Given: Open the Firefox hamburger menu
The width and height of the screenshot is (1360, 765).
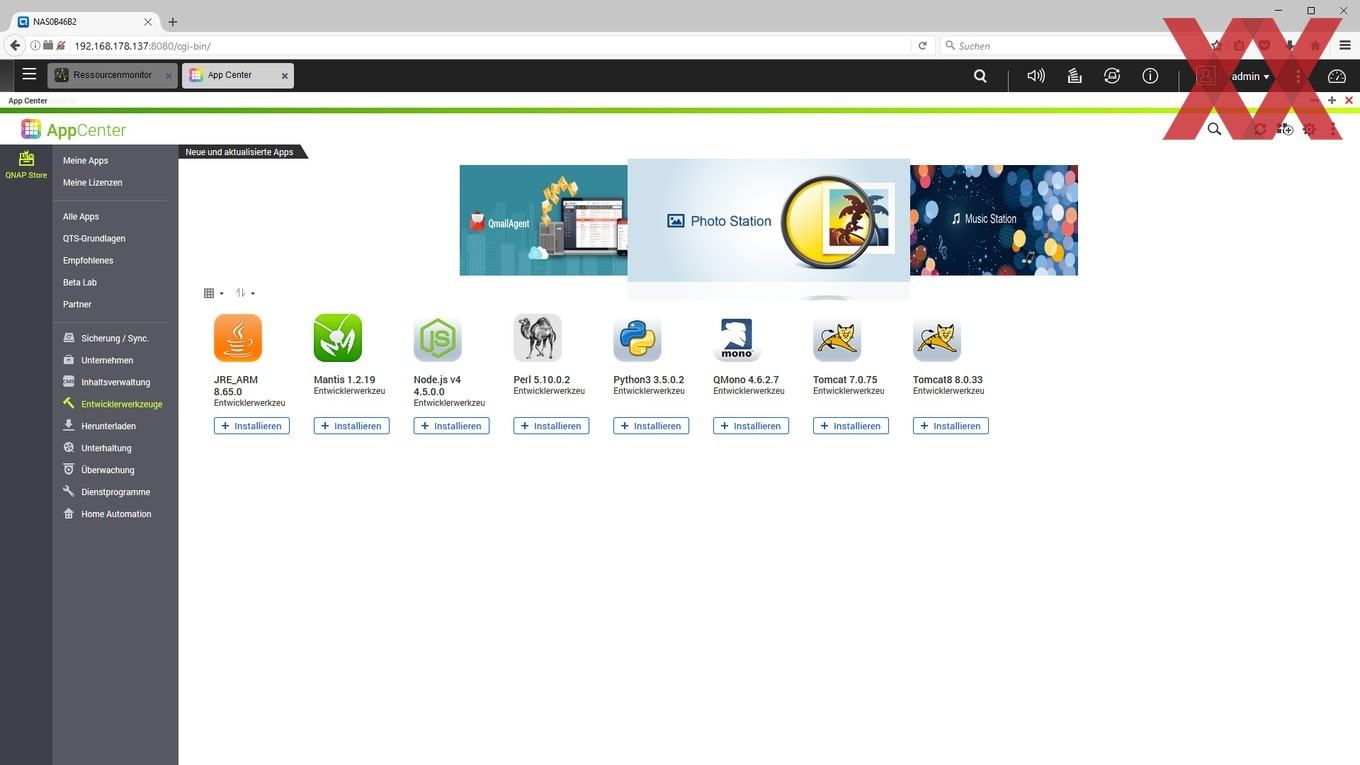Looking at the screenshot, I should pyautogui.click(x=1345, y=45).
